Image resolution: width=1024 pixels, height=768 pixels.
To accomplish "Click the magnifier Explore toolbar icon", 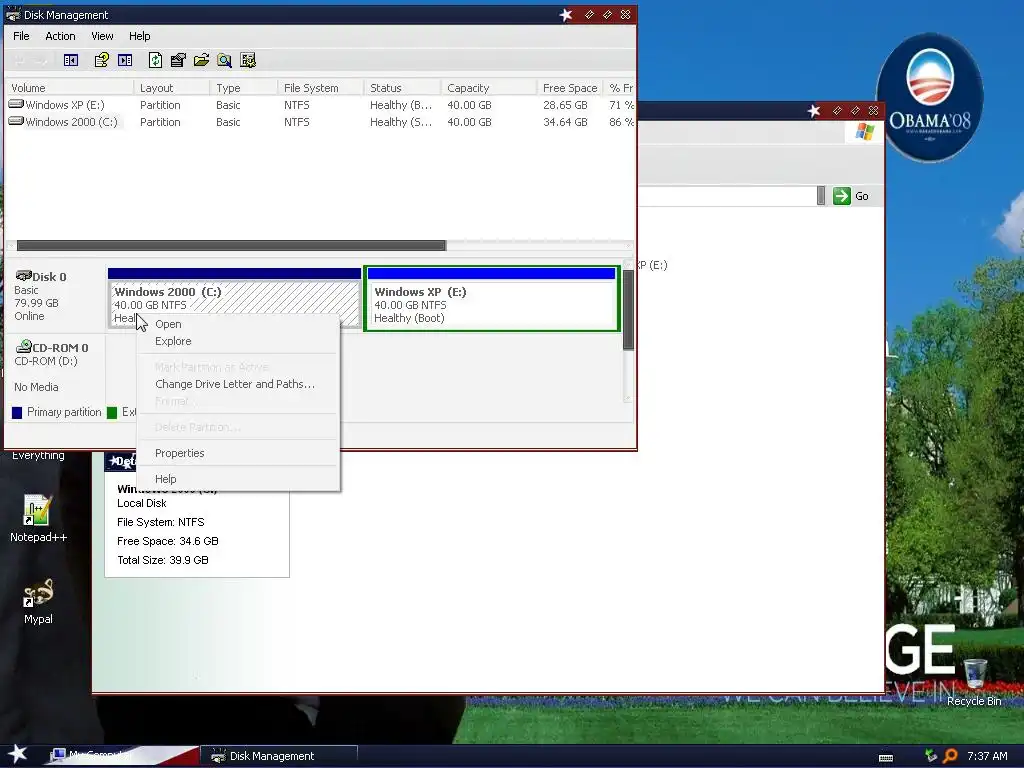I will coord(225,61).
